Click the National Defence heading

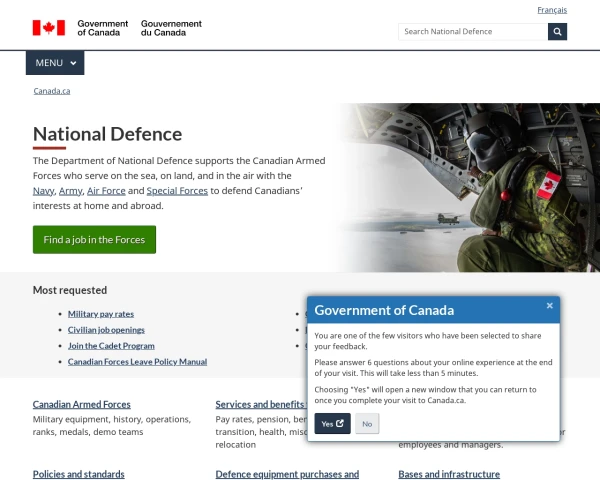pos(107,134)
